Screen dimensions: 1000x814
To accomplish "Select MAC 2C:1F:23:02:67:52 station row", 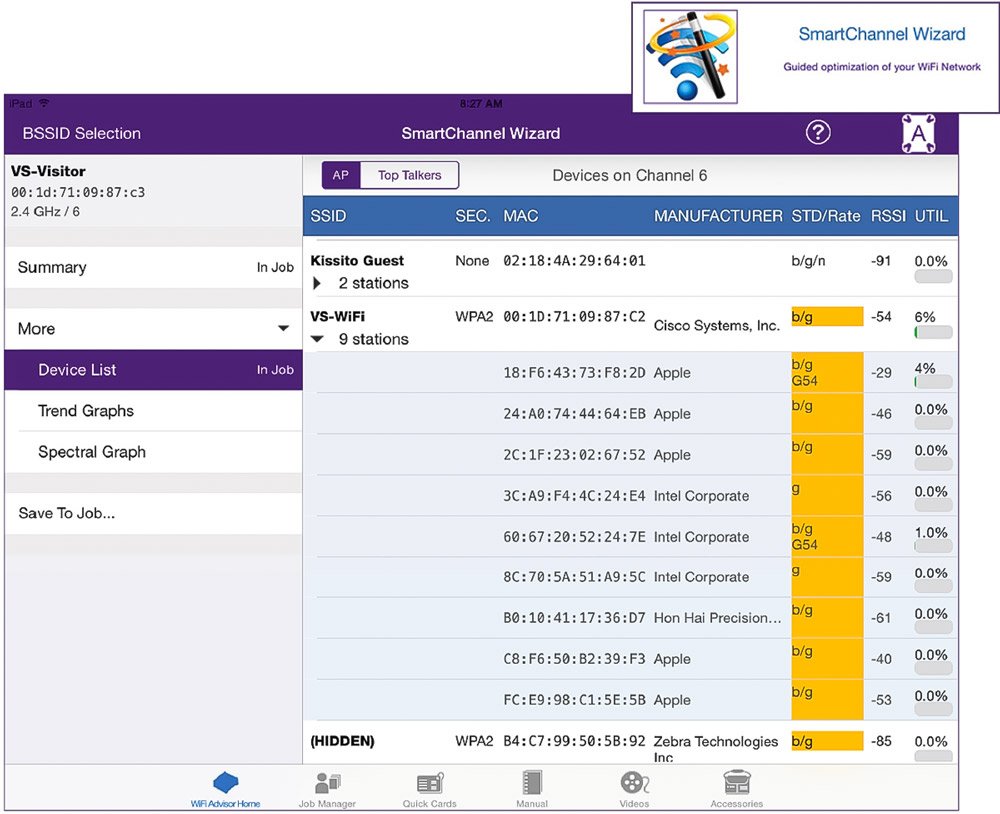I will point(631,455).
